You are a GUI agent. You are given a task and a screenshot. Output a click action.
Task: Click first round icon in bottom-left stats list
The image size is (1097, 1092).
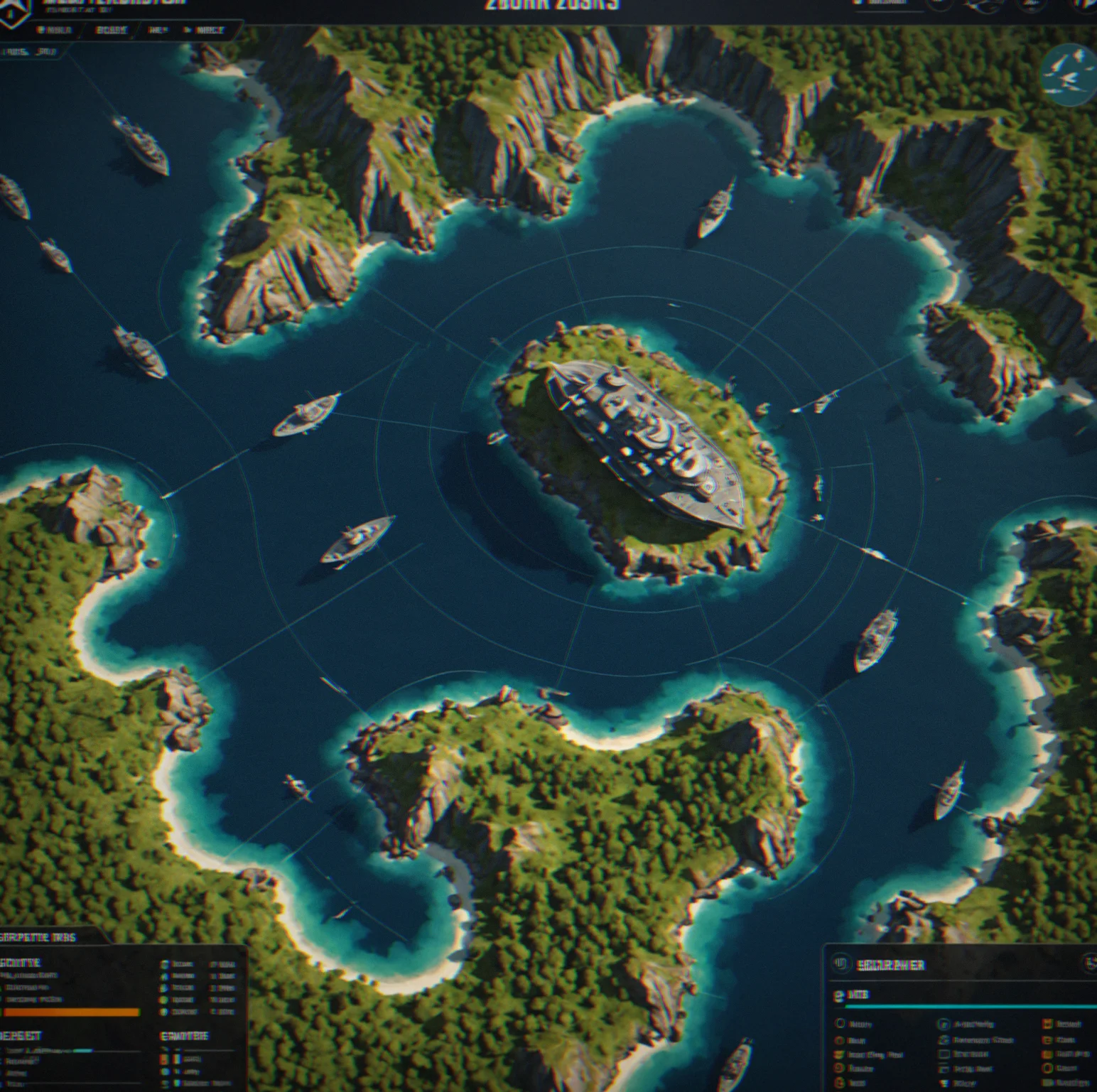[165, 965]
